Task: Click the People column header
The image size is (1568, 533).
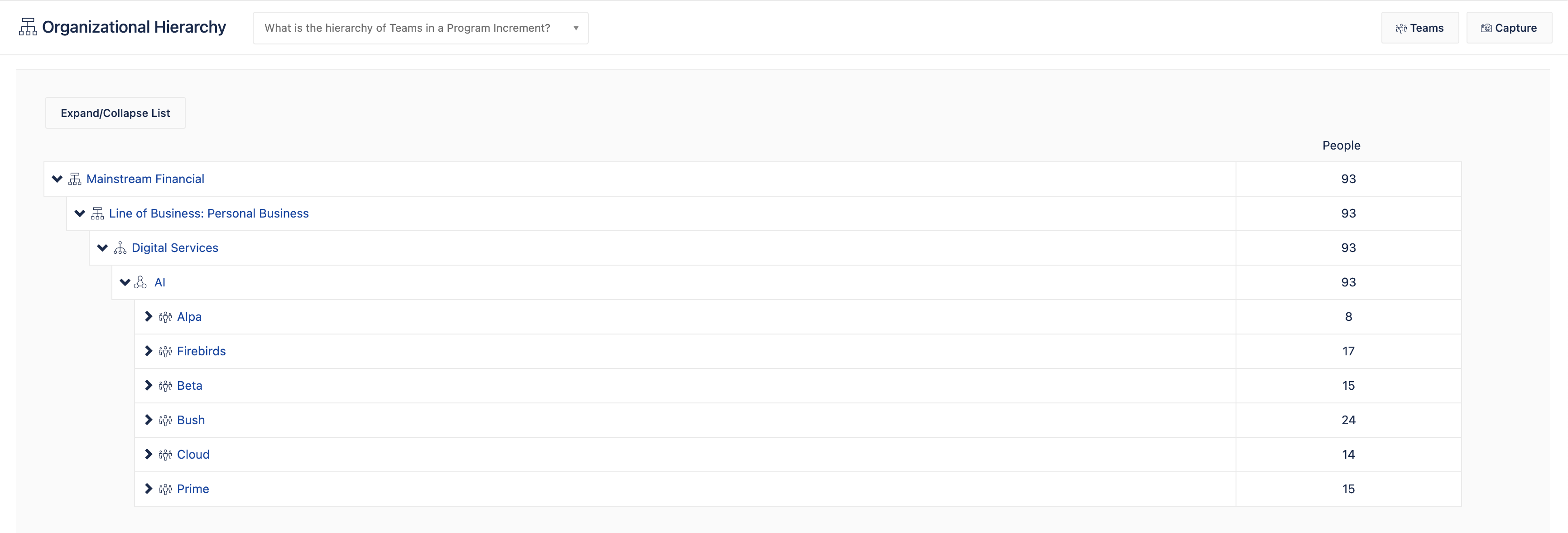Action: [1341, 145]
